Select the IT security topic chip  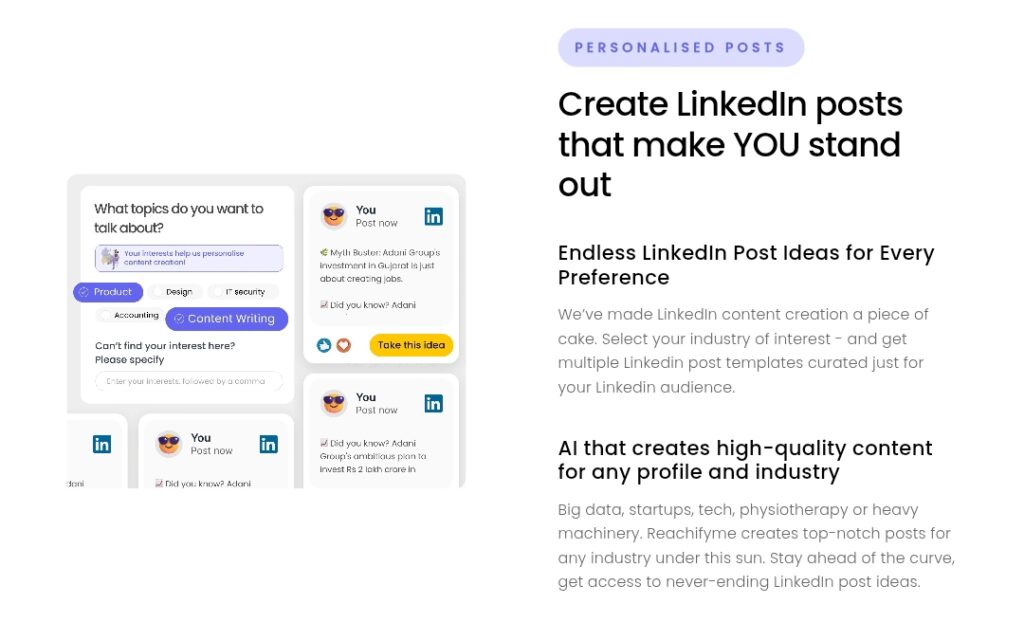click(x=245, y=292)
